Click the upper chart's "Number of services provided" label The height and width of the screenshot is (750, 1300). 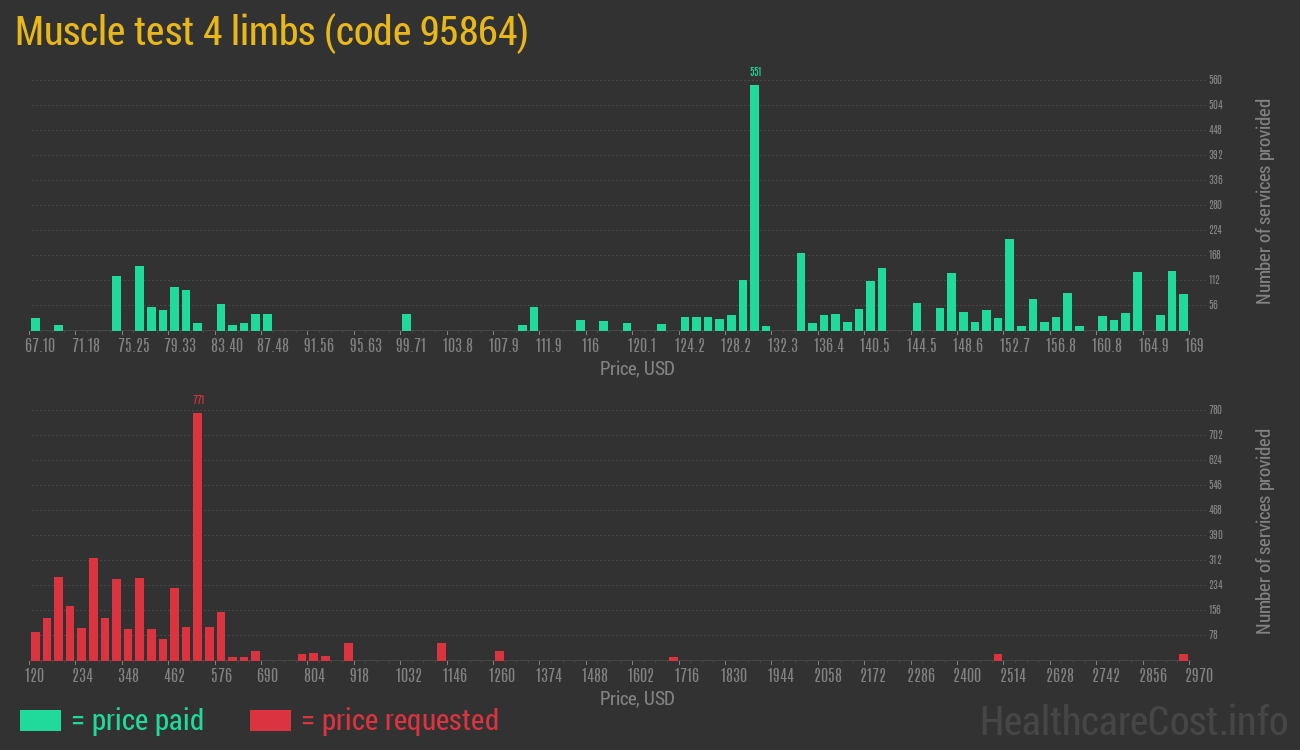click(x=1264, y=201)
